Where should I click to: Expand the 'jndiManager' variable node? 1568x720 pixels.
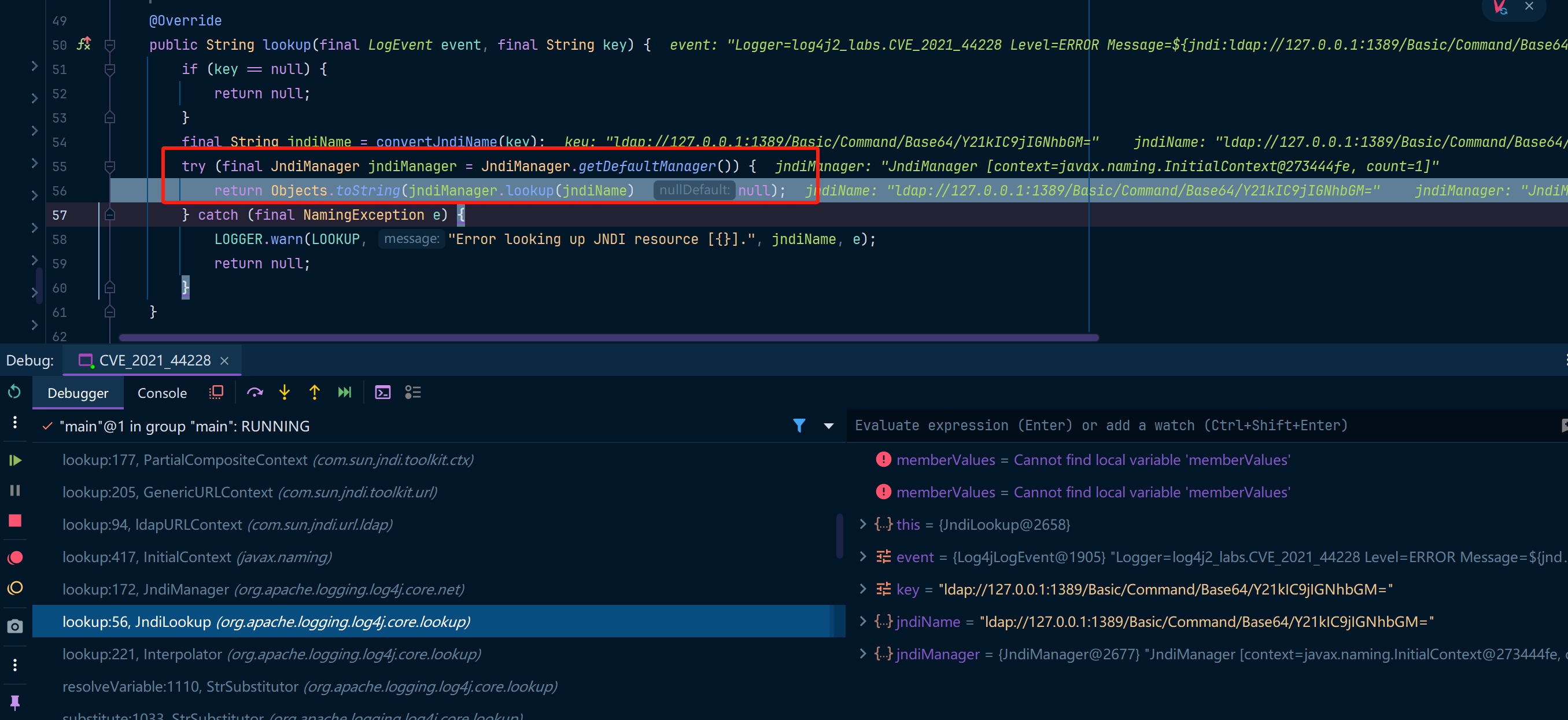point(862,653)
